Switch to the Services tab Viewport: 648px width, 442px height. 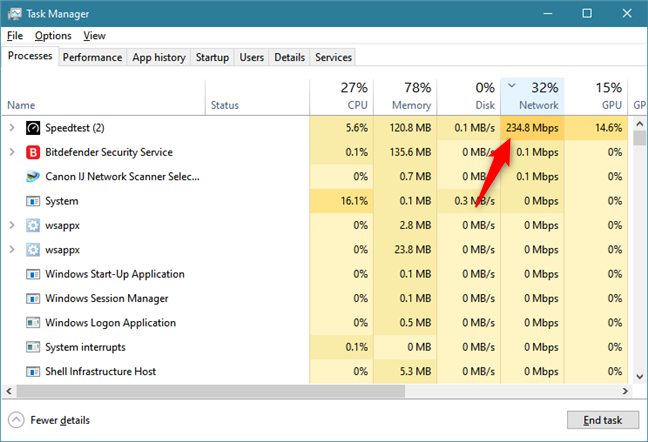[x=333, y=57]
